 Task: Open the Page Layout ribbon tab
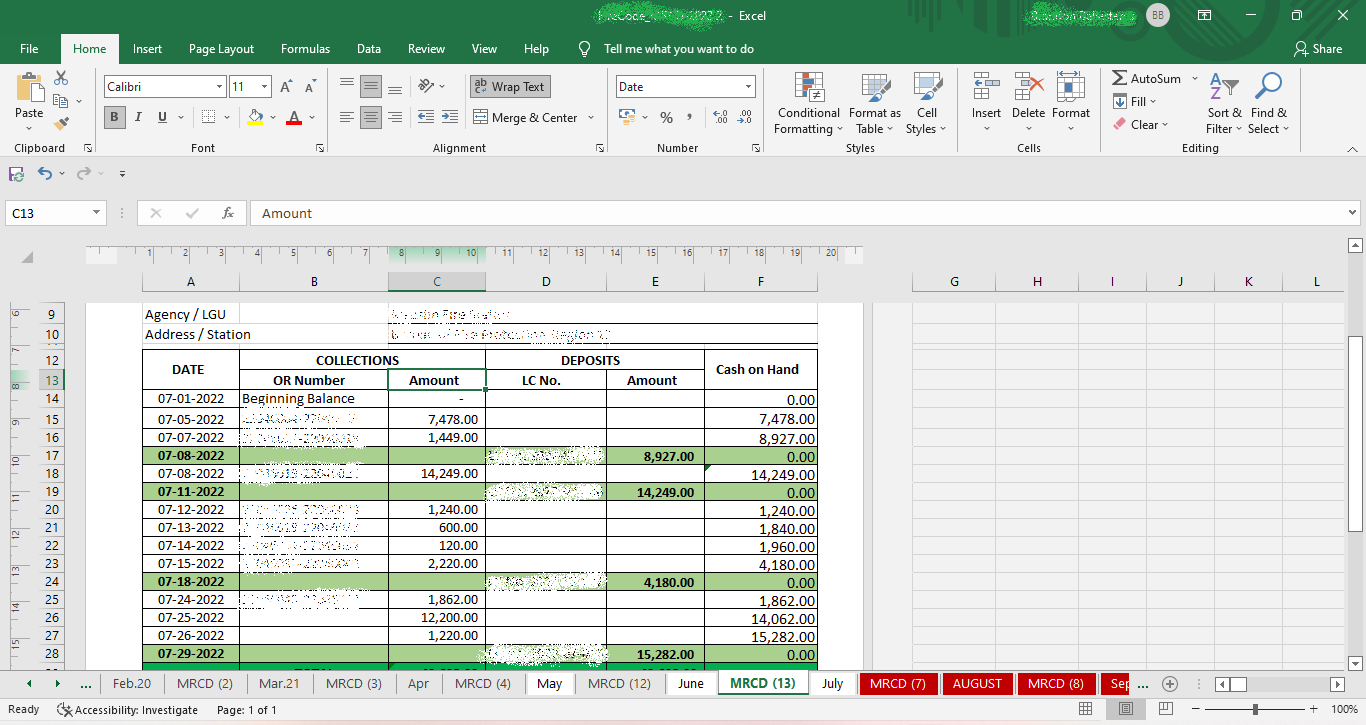pos(221,49)
